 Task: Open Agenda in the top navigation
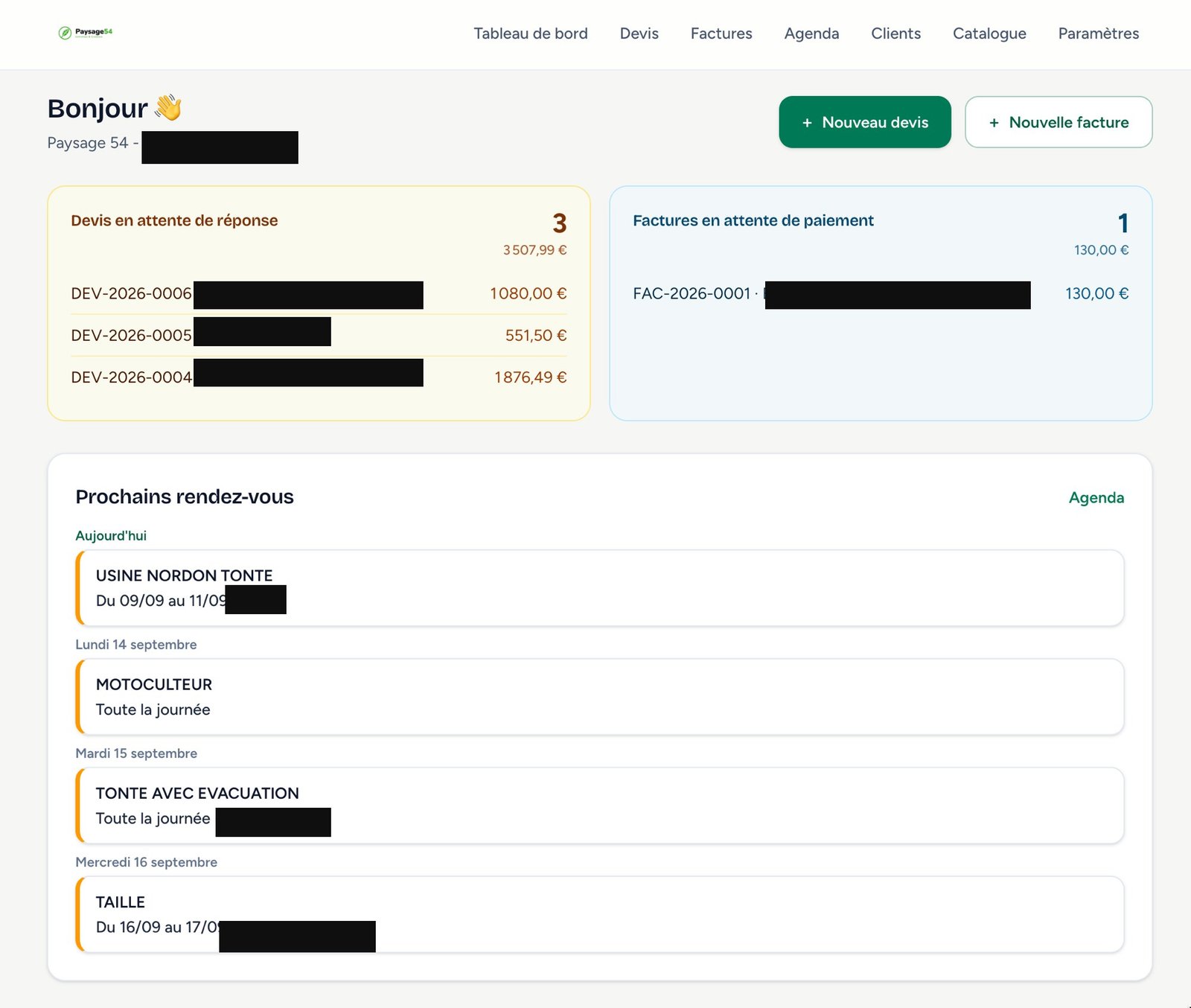click(811, 34)
